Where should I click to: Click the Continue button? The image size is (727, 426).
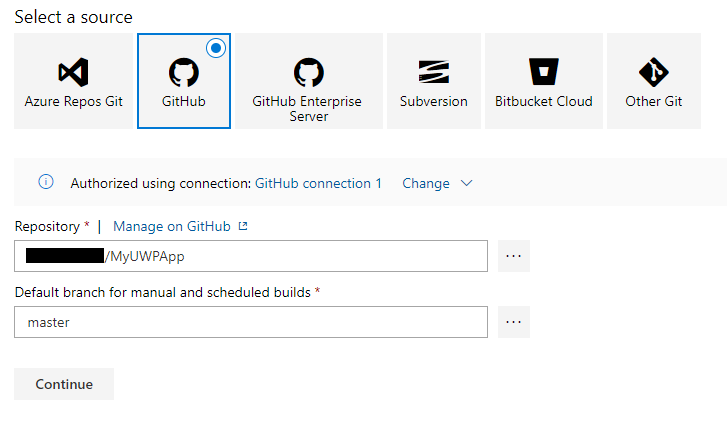pos(64,384)
